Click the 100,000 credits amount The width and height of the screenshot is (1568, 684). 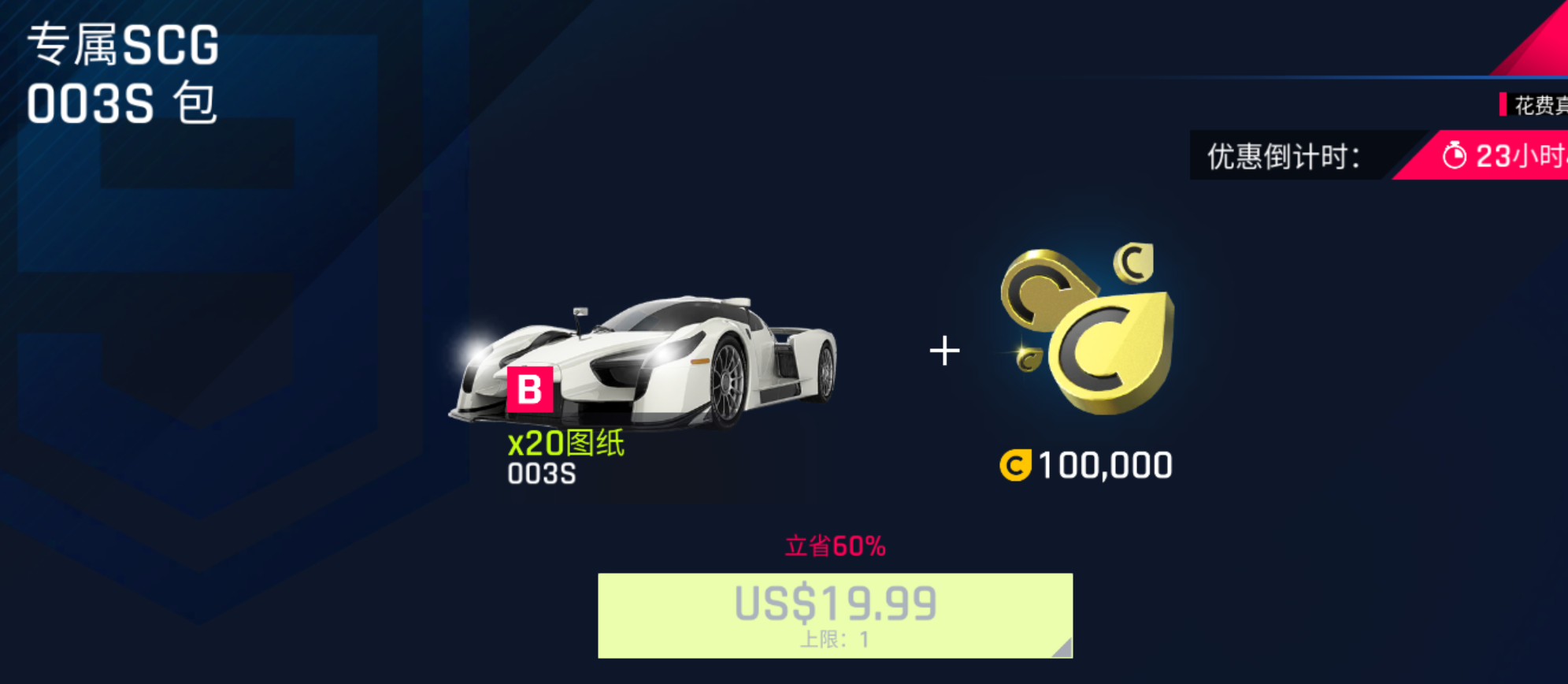(1105, 465)
